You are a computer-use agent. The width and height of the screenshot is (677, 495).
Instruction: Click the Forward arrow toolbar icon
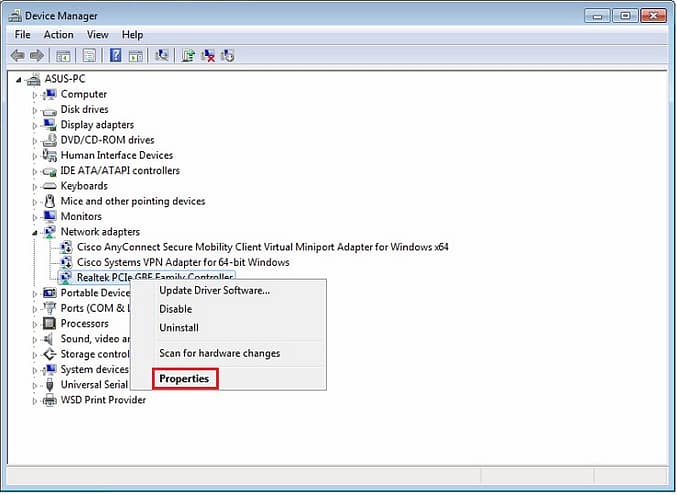(37, 55)
